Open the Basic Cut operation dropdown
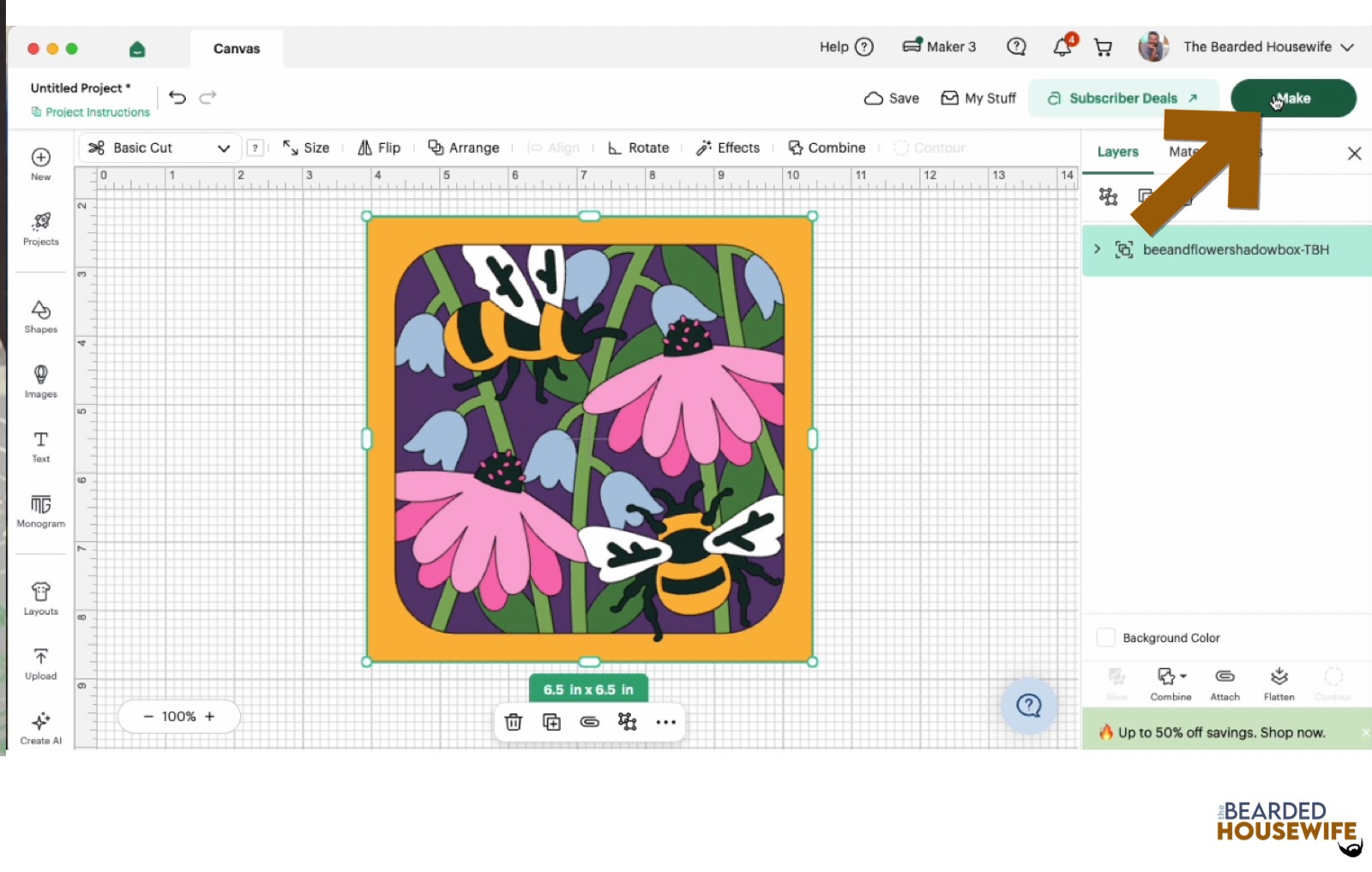 coord(159,147)
